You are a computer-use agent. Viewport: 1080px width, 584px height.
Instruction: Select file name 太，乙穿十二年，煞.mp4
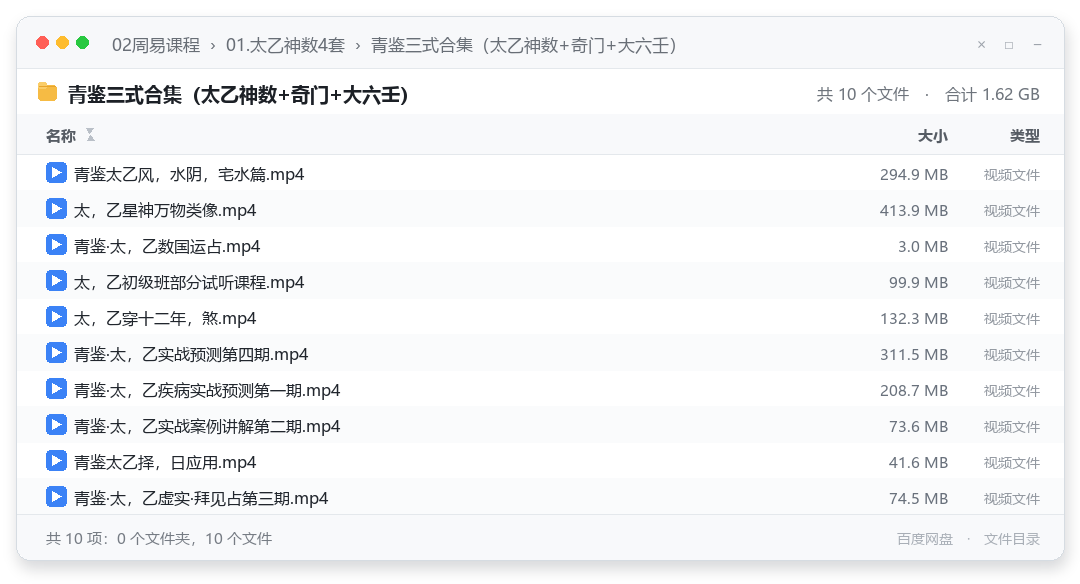[165, 319]
